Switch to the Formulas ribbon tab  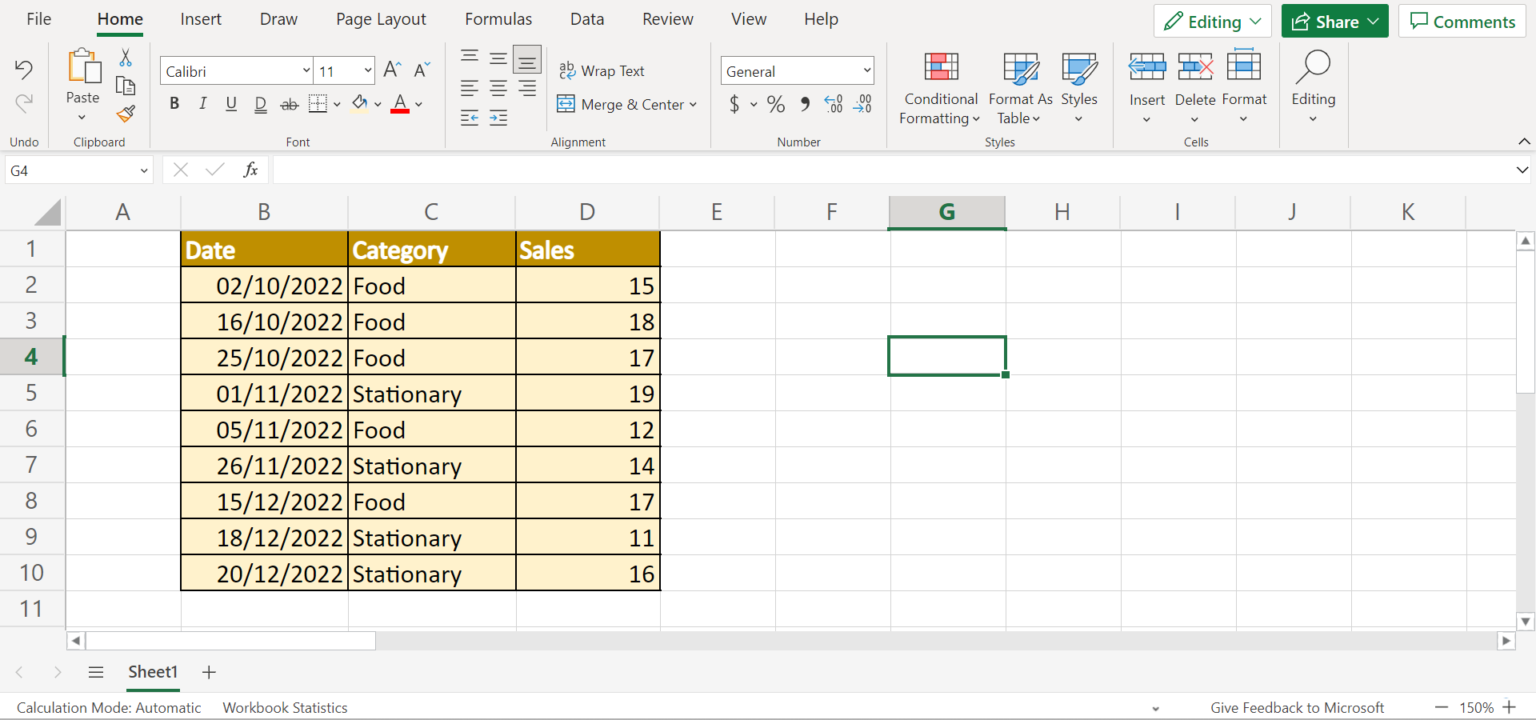pyautogui.click(x=498, y=18)
